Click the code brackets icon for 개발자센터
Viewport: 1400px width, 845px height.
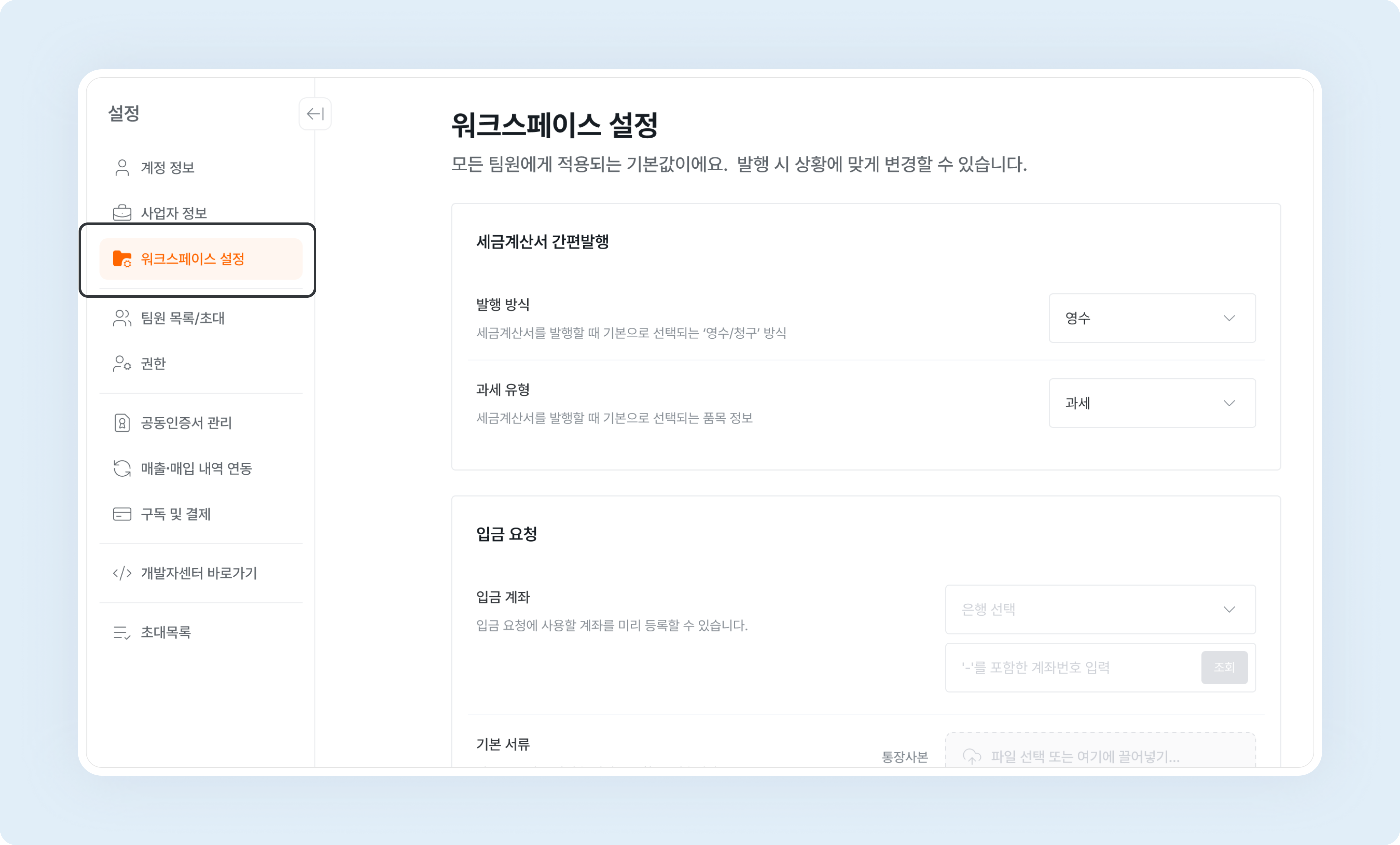coord(122,573)
